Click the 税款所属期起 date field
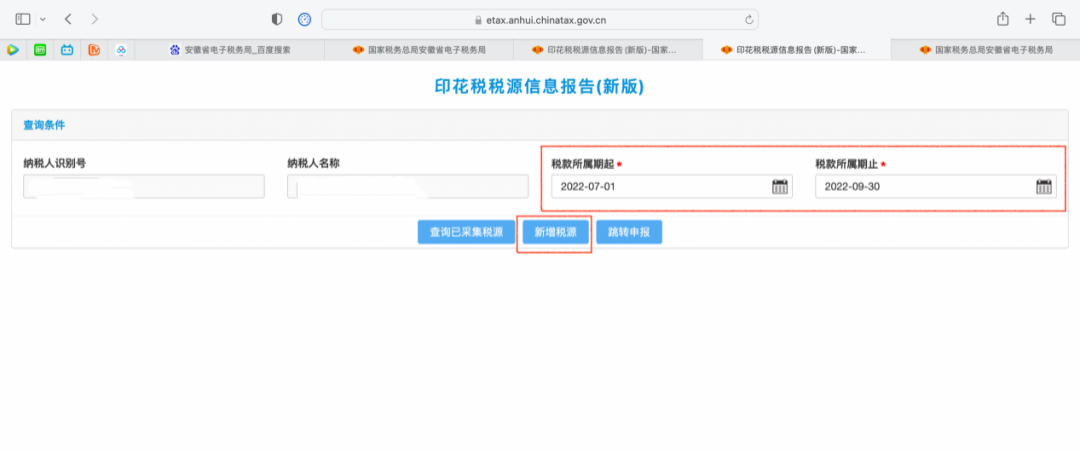 [672, 187]
